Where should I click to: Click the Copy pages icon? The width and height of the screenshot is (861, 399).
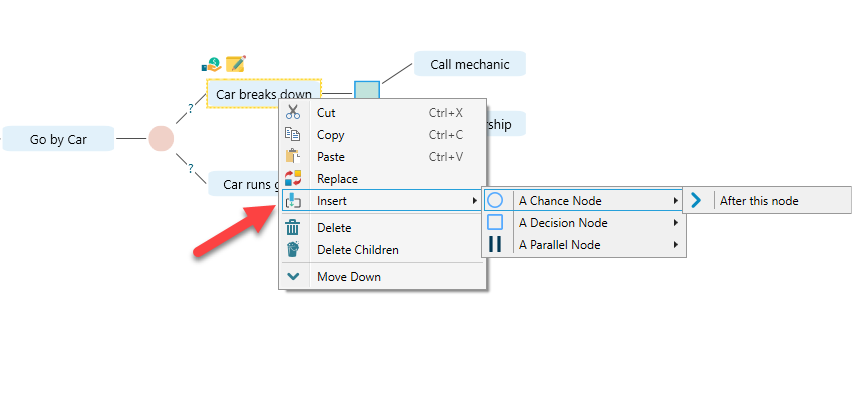(293, 134)
